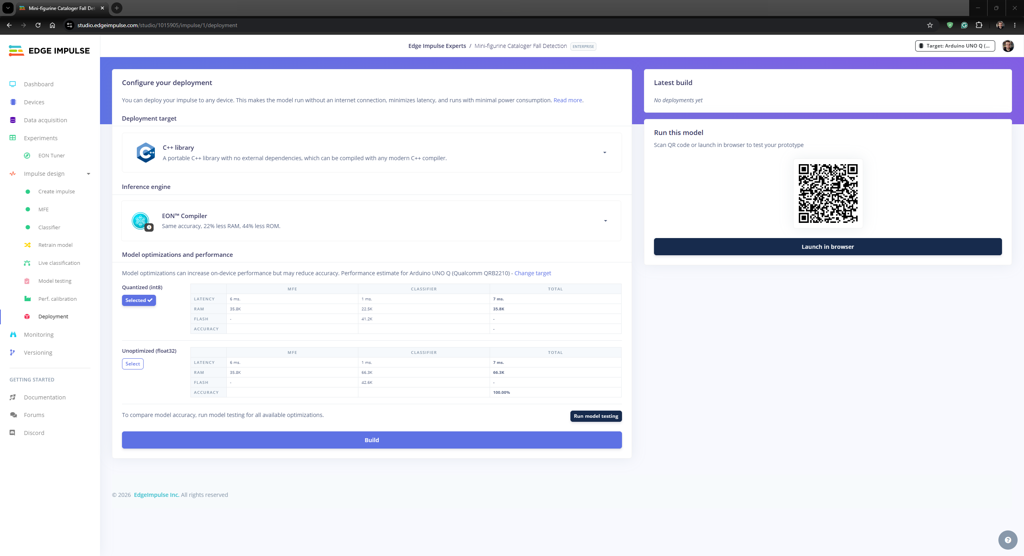Screen dimensions: 1024x556
Task: Open the browser tab search dropdown
Action: 8,8
